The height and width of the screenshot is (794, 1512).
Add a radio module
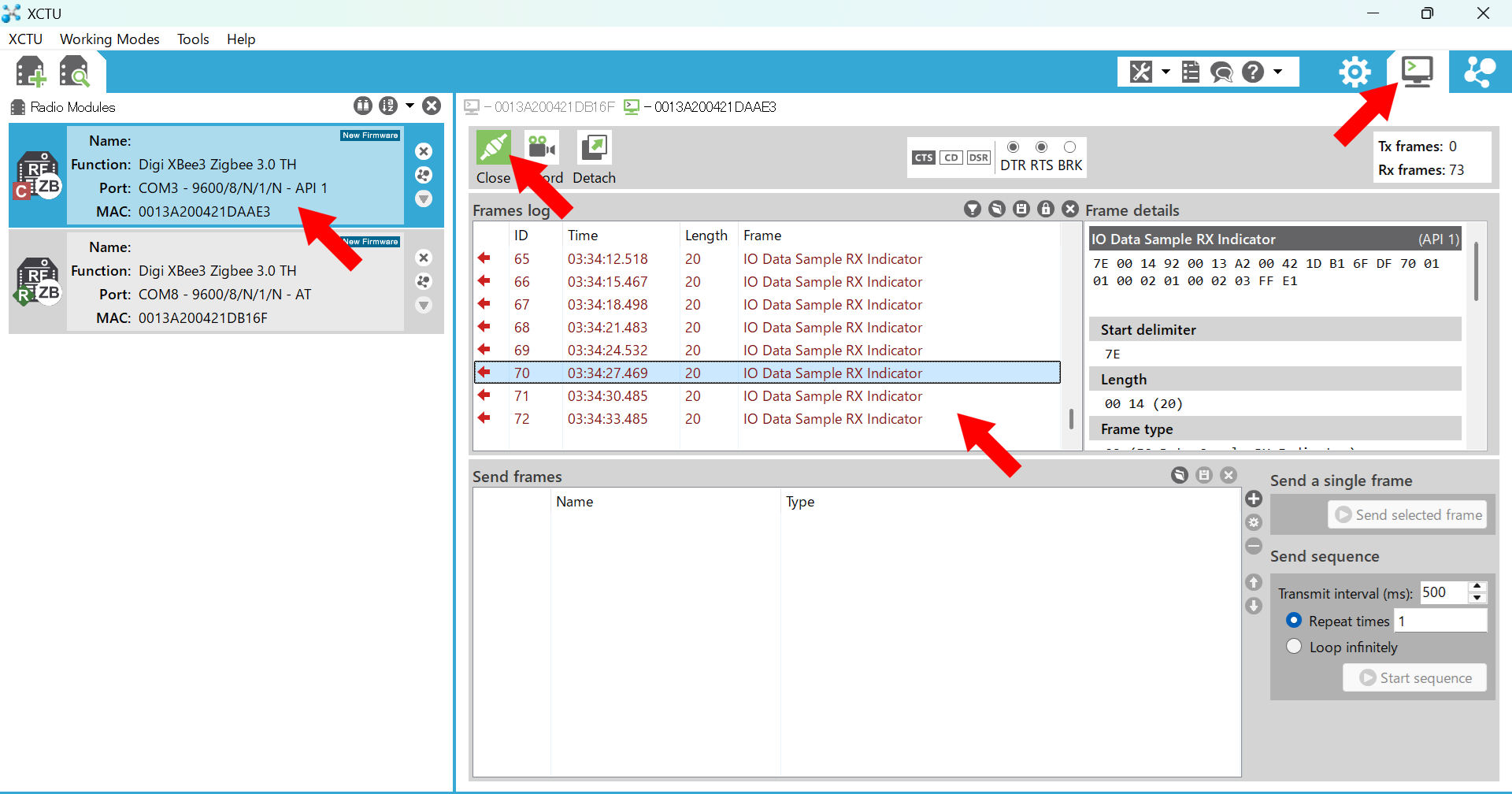coord(31,72)
